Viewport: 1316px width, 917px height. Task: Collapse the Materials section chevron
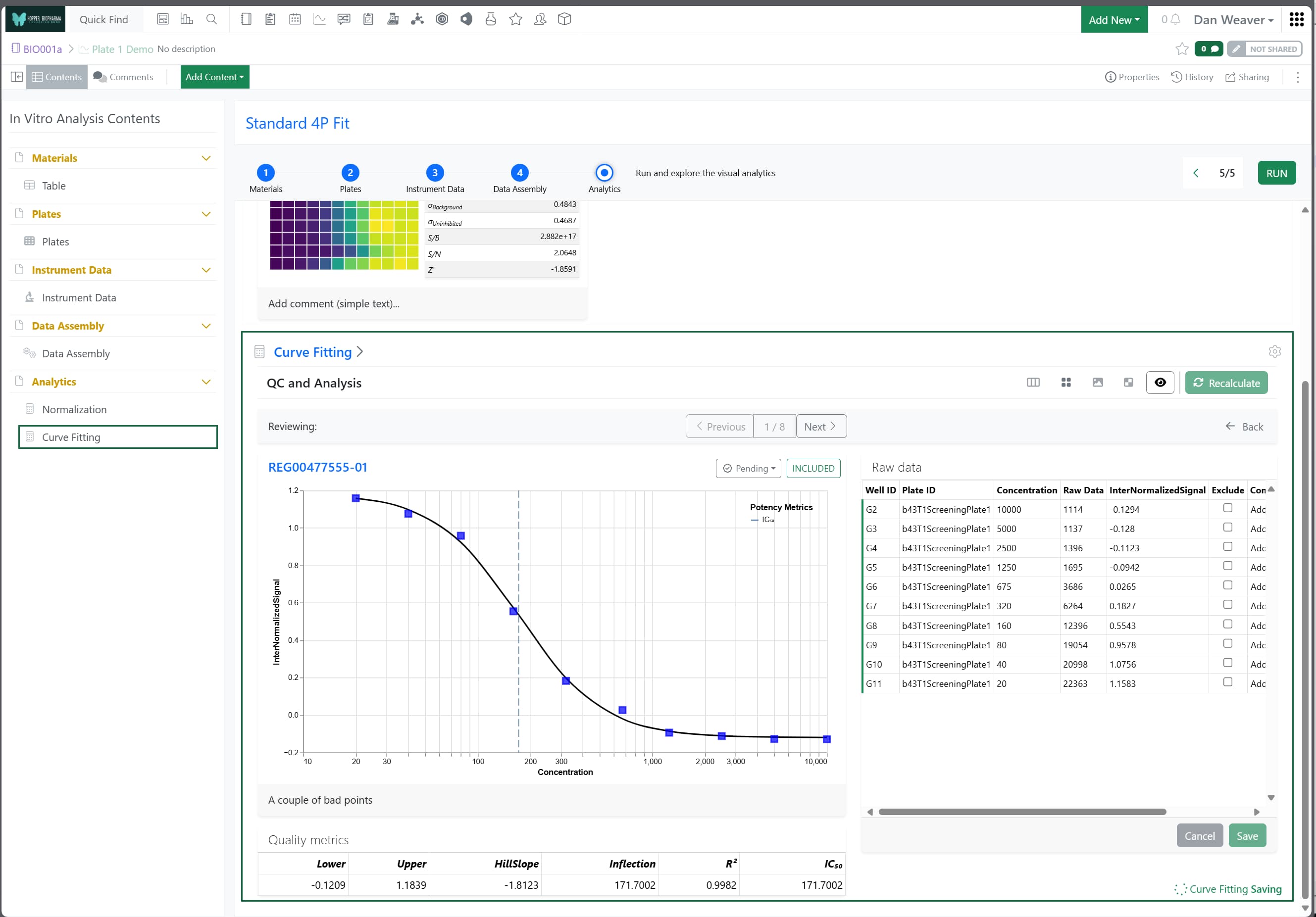pos(206,158)
